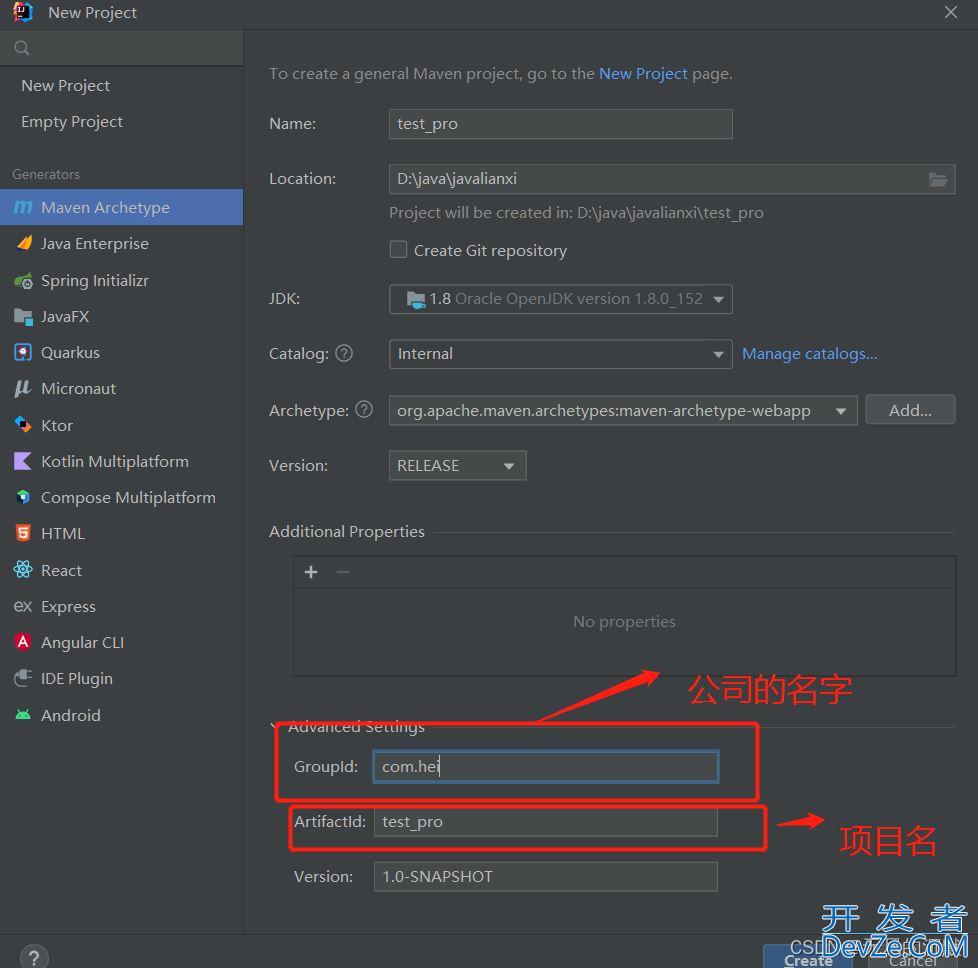Select the Maven Archetype generator
This screenshot has width=978, height=968.
(x=122, y=207)
